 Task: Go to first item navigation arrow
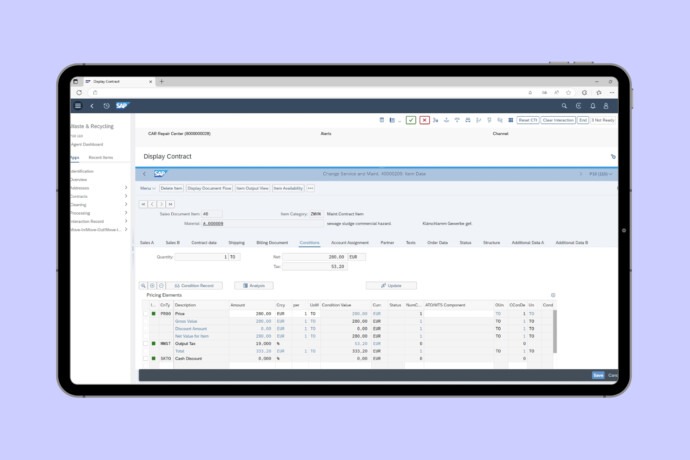[143, 203]
